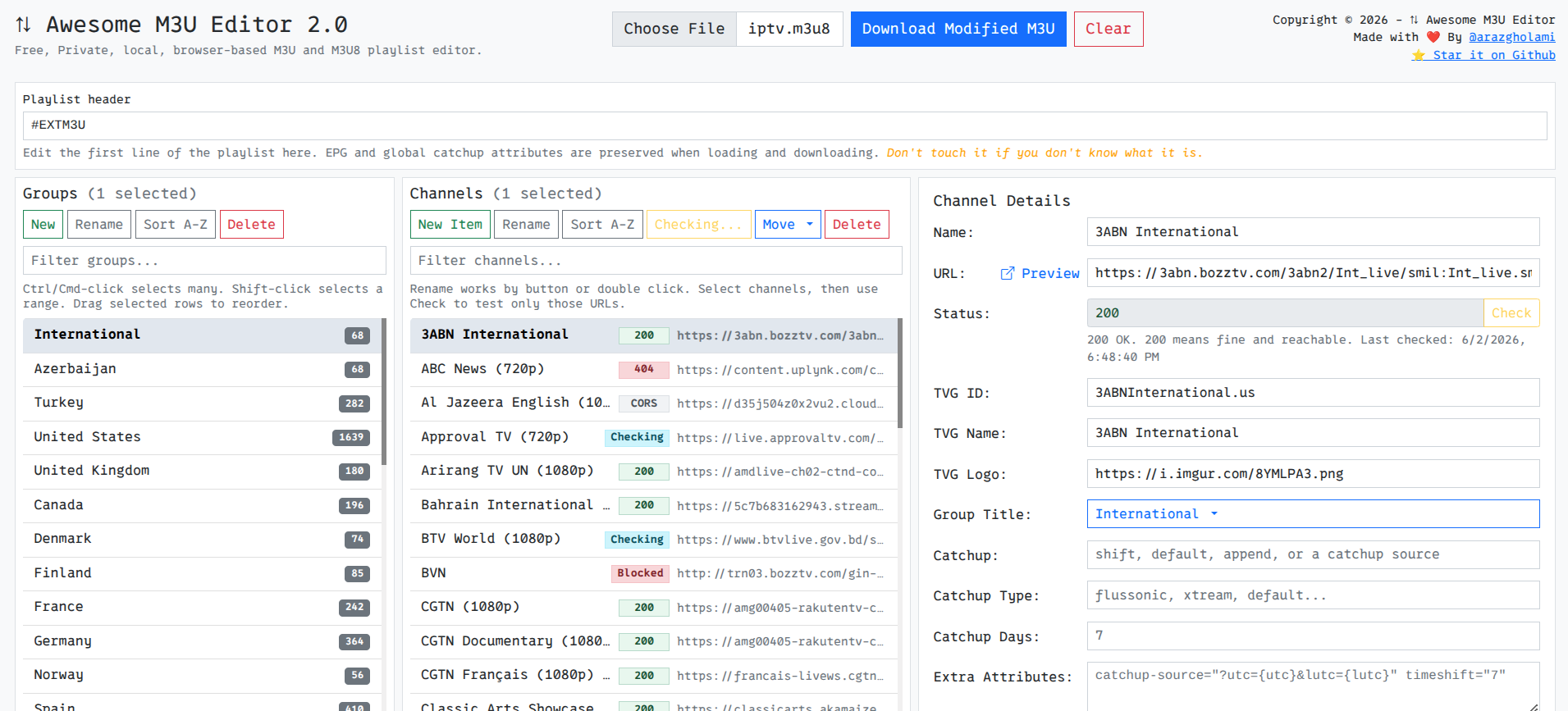Click Sort A-Z in Channels panel
1568x711 pixels.
click(x=602, y=224)
